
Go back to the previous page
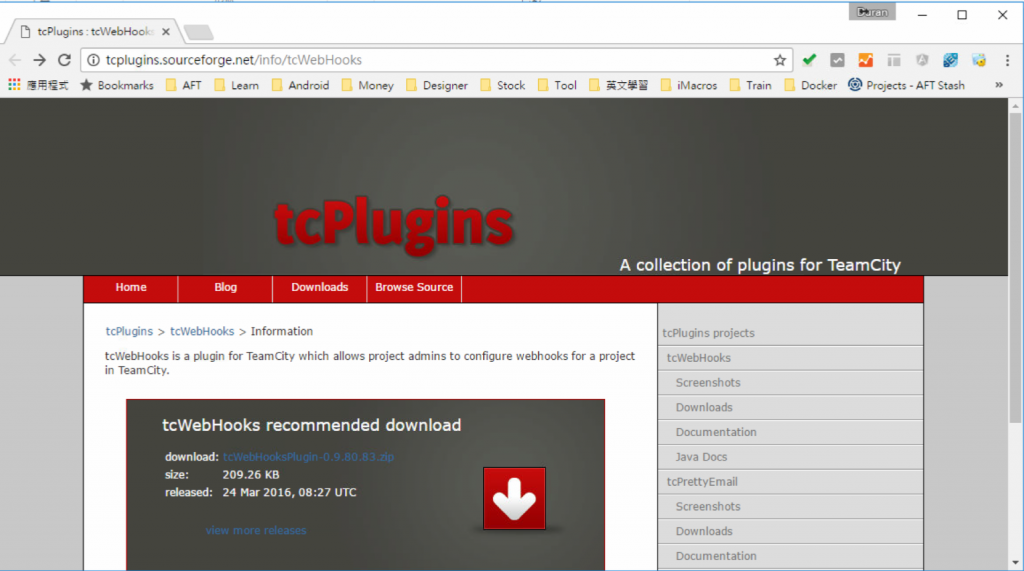coord(15,60)
